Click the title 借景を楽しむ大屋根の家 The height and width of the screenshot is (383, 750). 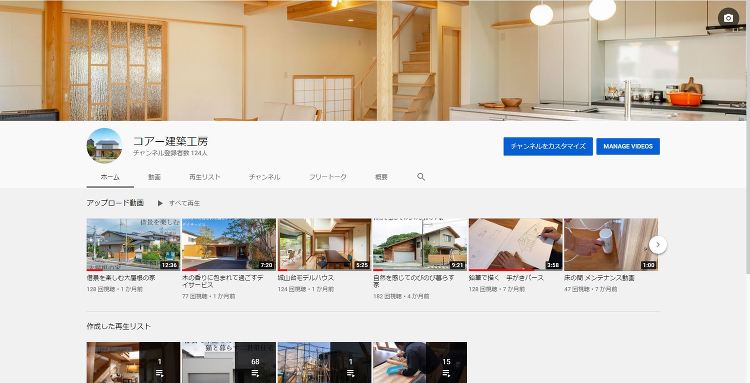121,278
